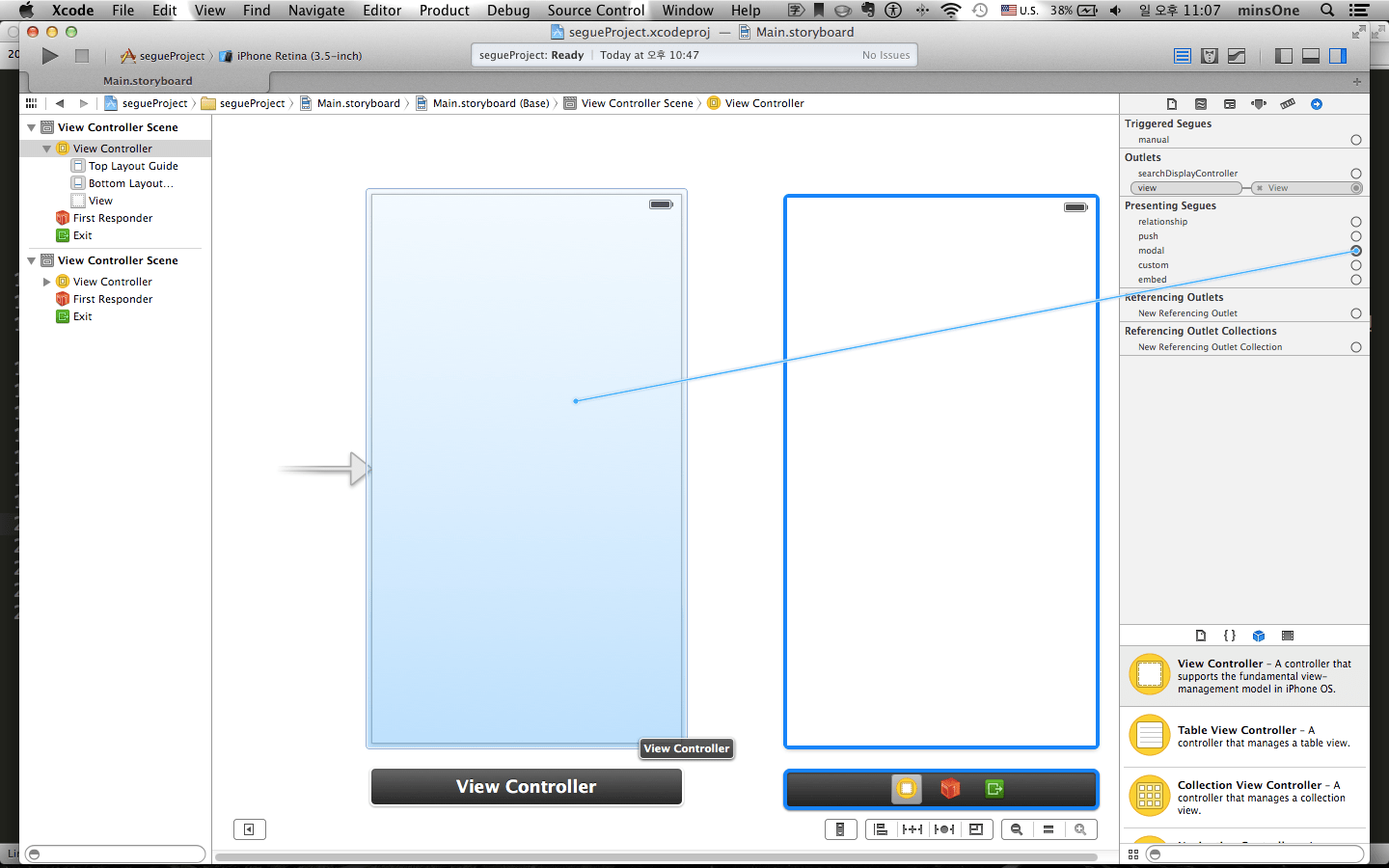
Task: Switch the object library to icon view
Action: pyautogui.click(x=1133, y=854)
